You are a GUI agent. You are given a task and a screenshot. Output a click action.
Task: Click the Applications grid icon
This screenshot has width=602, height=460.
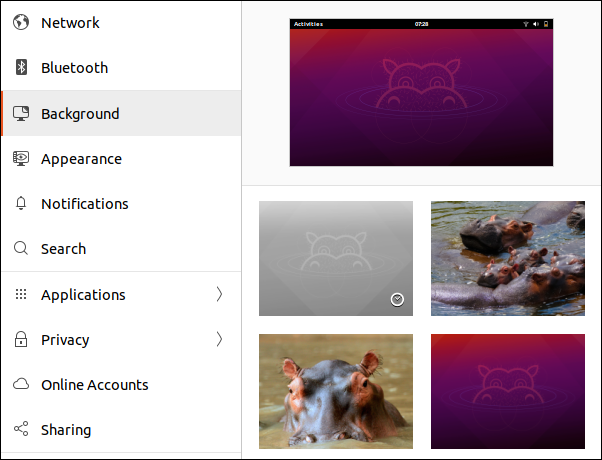[20, 295]
